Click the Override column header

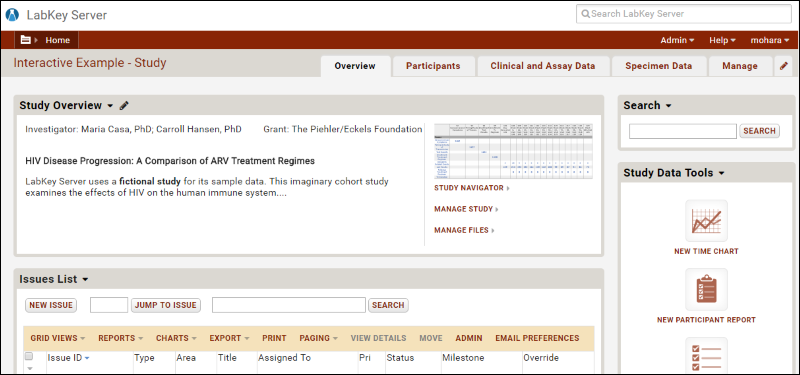point(541,358)
